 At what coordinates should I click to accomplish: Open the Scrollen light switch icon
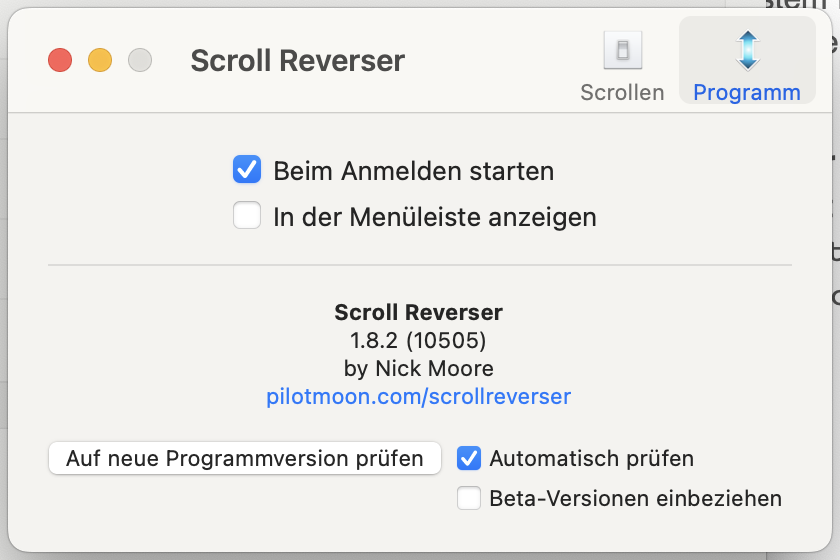pyautogui.click(x=622, y=50)
